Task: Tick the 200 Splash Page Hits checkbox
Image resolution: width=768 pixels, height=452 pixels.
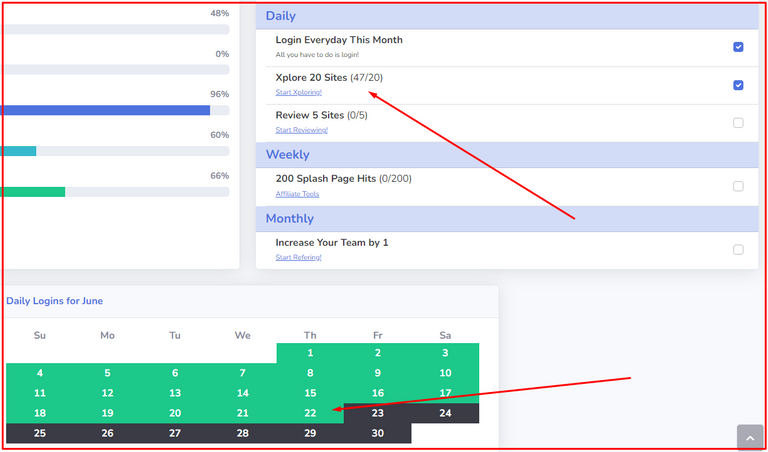Action: [x=738, y=186]
